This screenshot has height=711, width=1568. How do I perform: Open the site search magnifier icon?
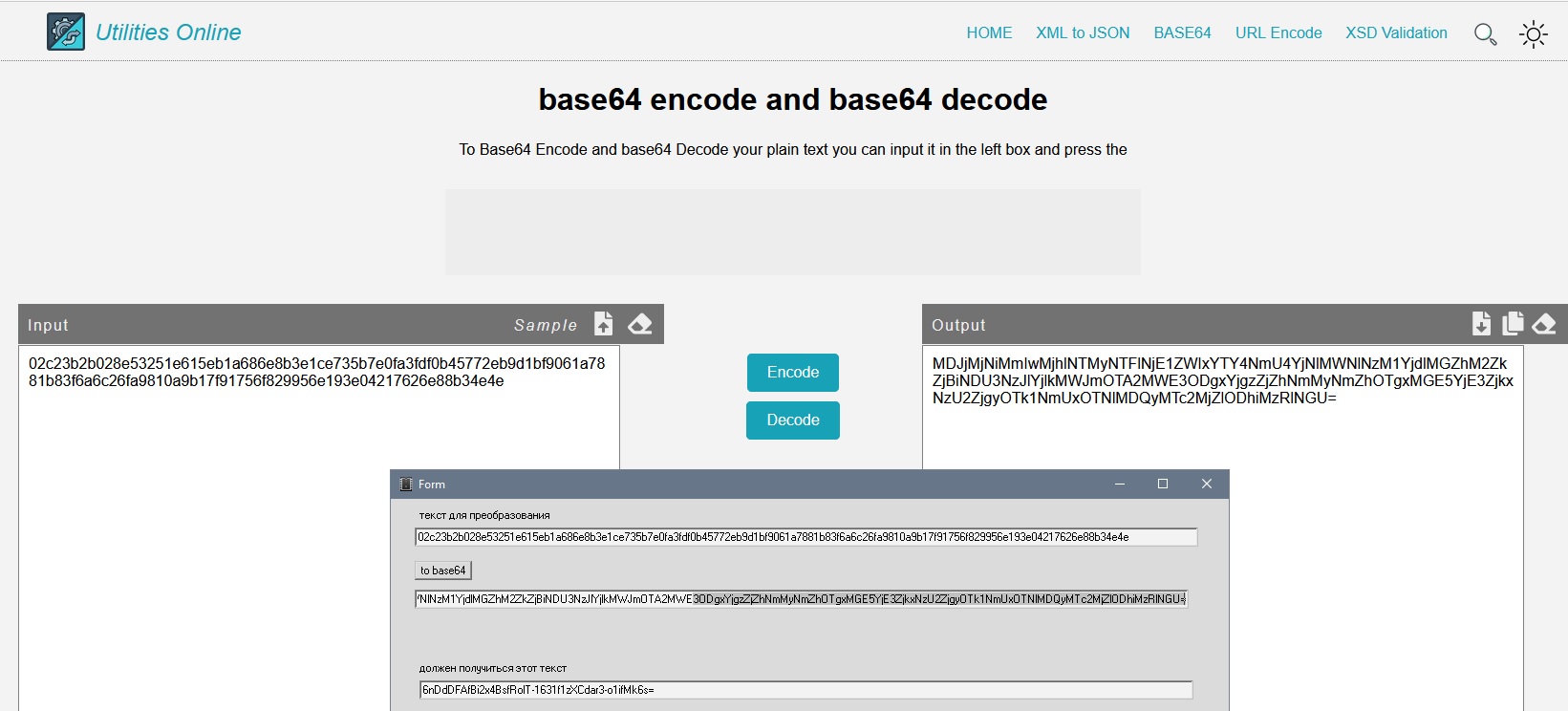[x=1485, y=34]
